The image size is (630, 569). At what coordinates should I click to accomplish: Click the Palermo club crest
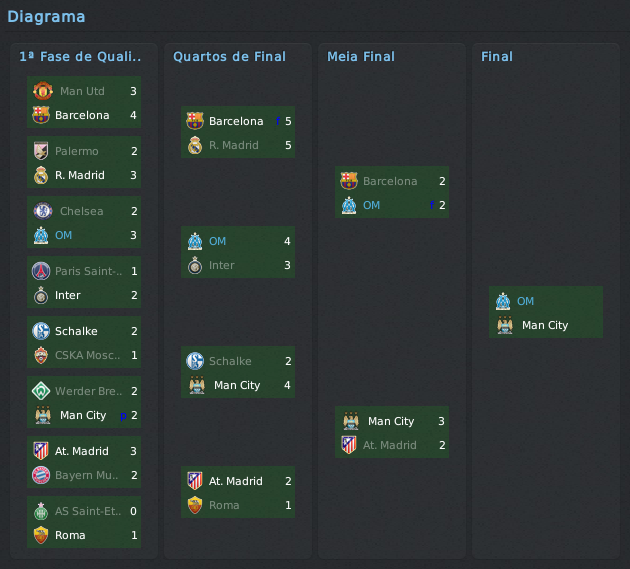[41, 151]
